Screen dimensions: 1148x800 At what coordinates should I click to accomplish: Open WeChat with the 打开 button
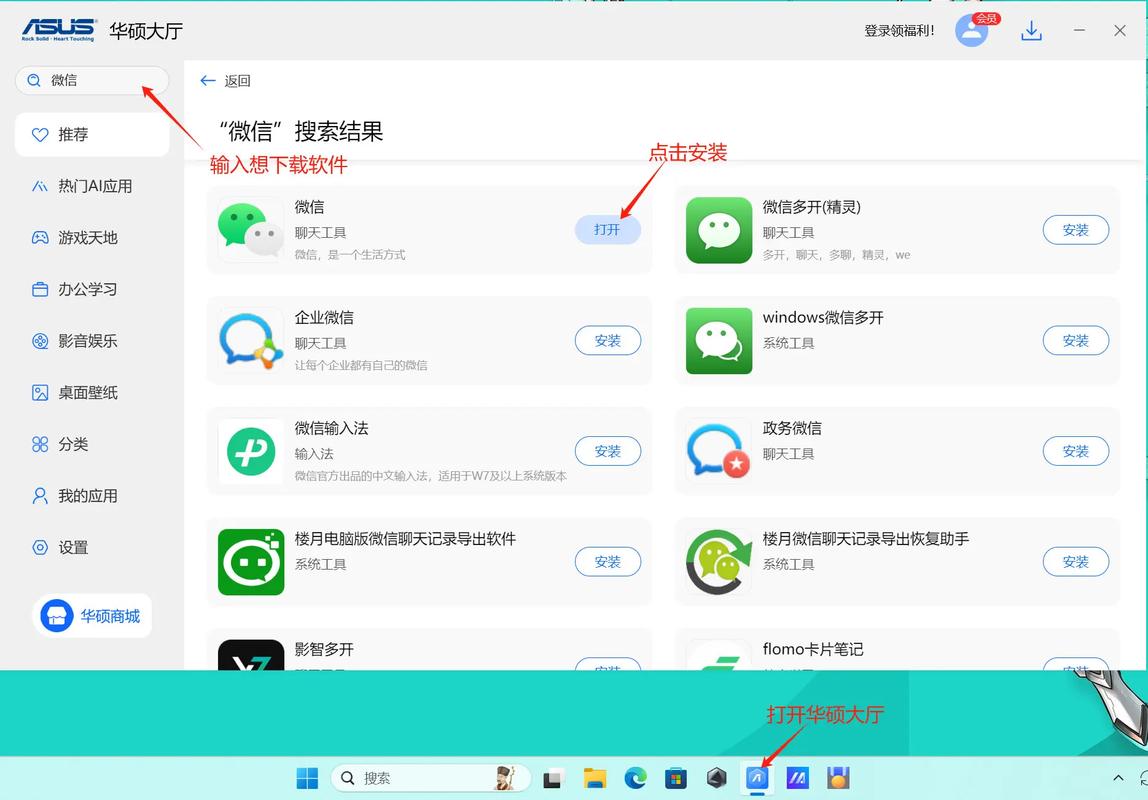[x=607, y=229]
